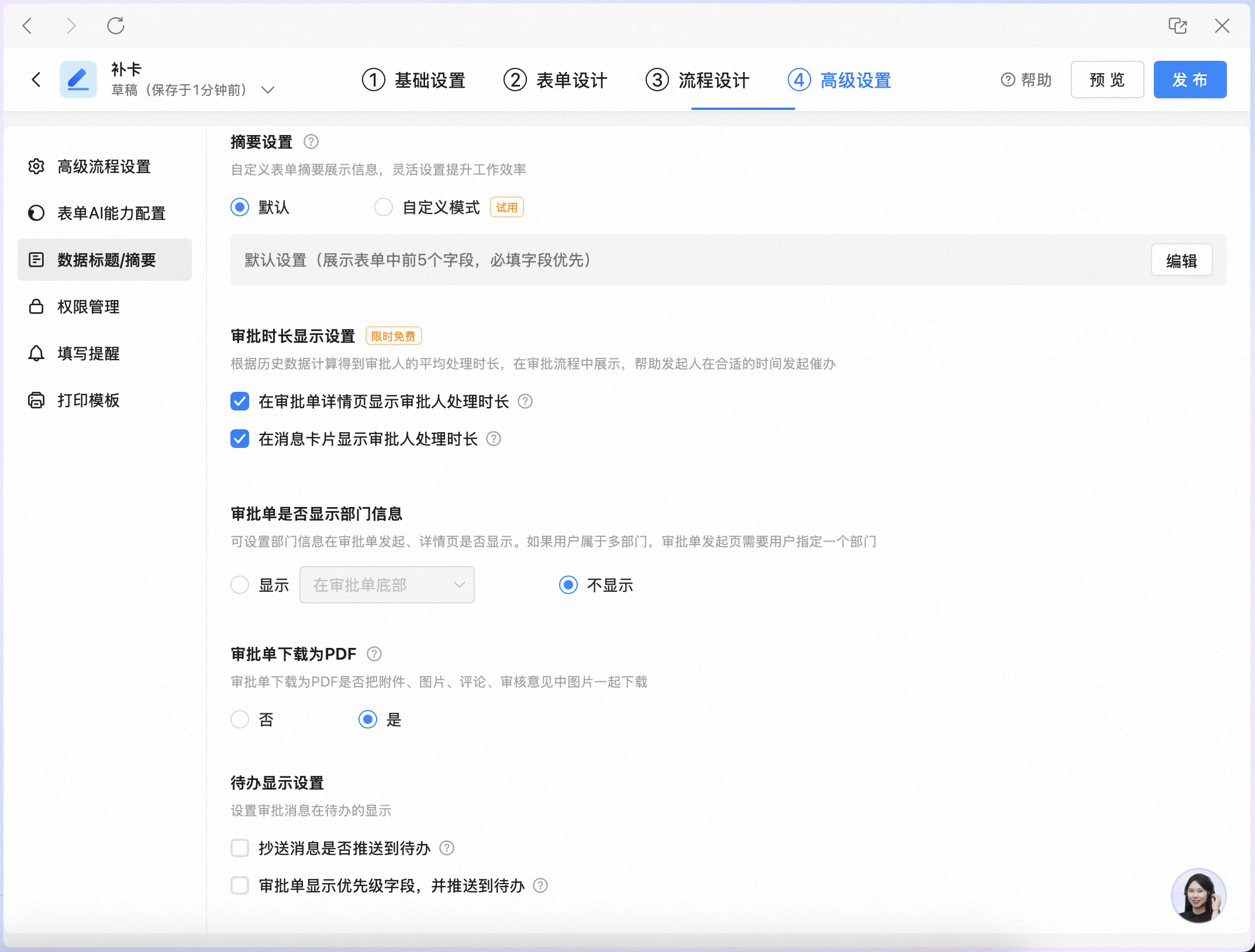This screenshot has width=1255, height=952.
Task: Click the gear icon for 高级流程设置
Action: click(x=36, y=167)
